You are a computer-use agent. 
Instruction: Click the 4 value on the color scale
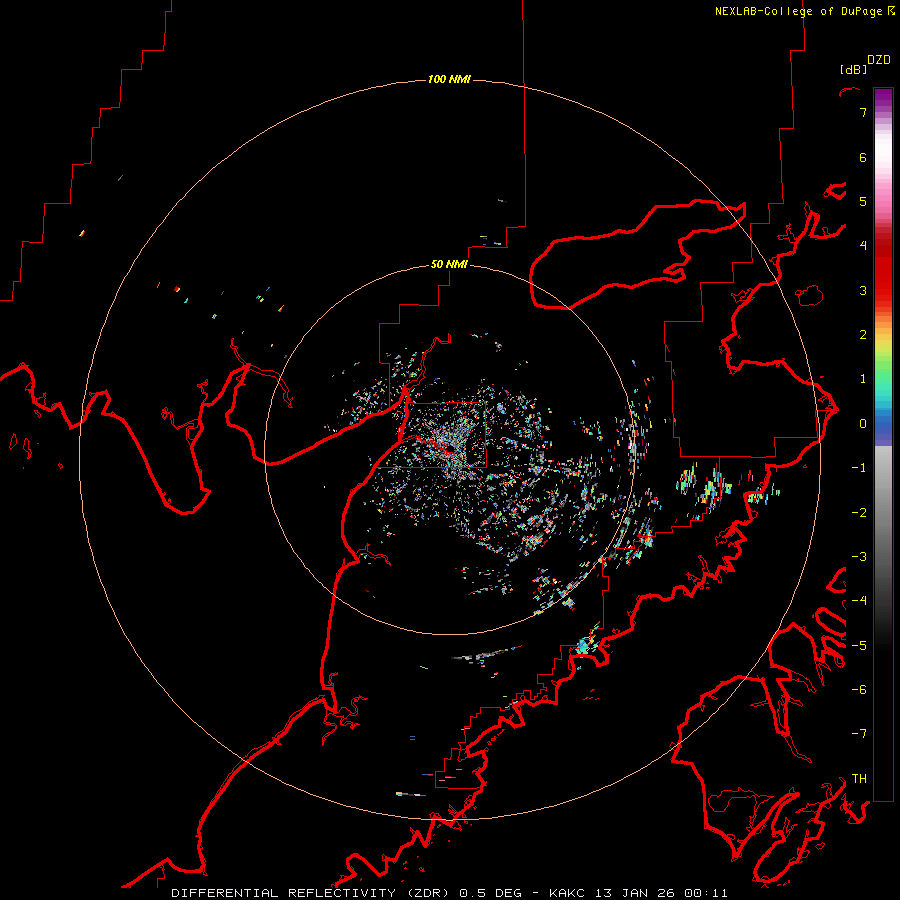click(x=863, y=246)
